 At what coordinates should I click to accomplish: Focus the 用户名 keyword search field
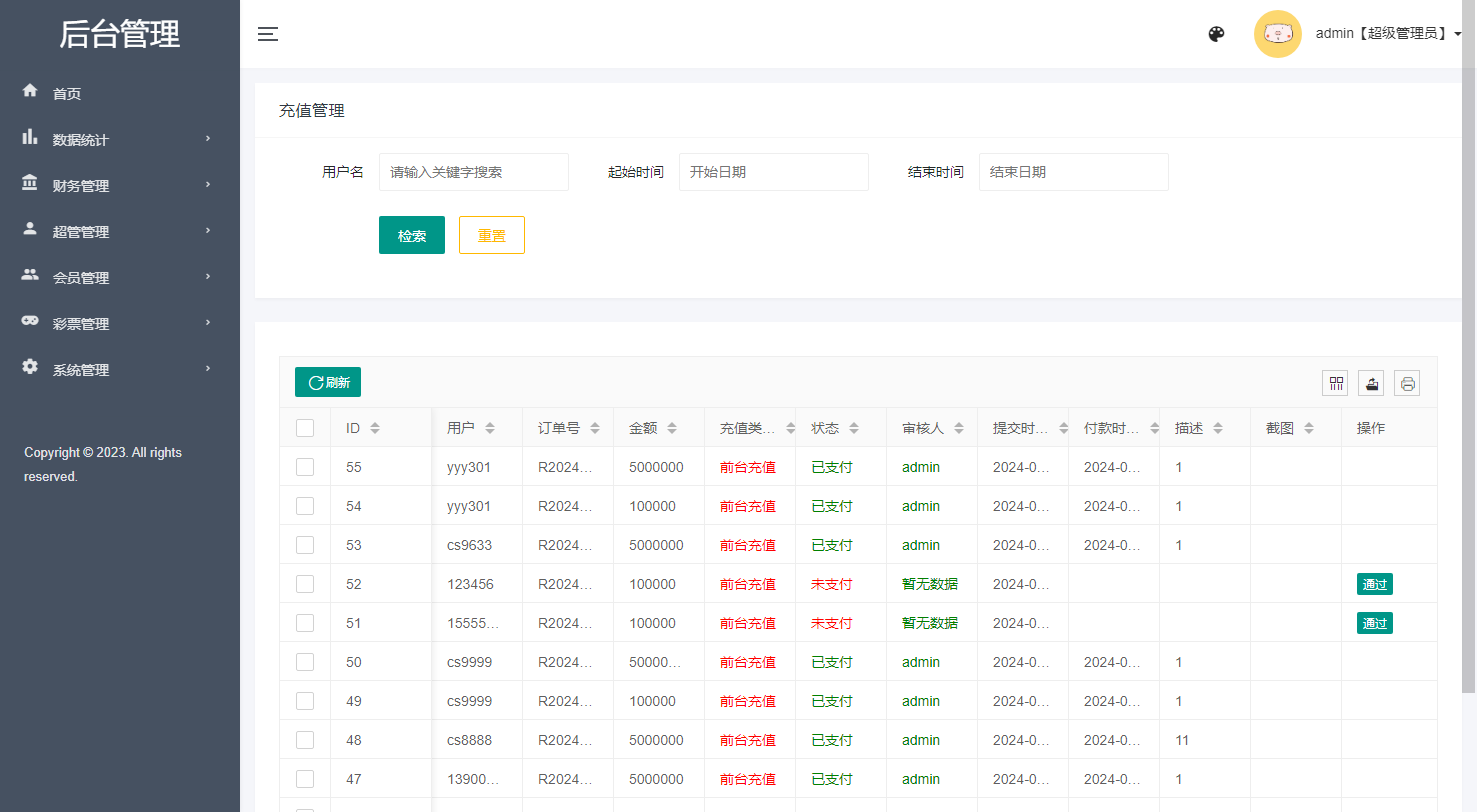tap(473, 172)
